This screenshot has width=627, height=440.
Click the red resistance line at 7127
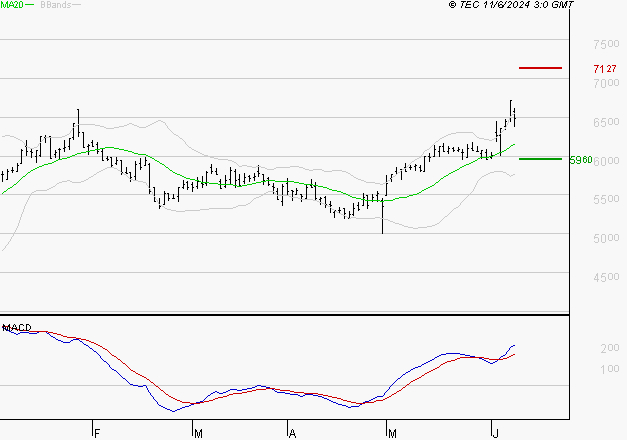pyautogui.click(x=540, y=68)
